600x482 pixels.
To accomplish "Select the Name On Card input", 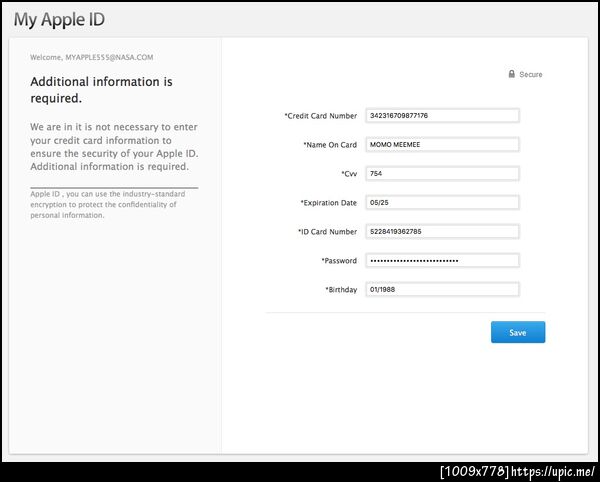I will point(442,145).
